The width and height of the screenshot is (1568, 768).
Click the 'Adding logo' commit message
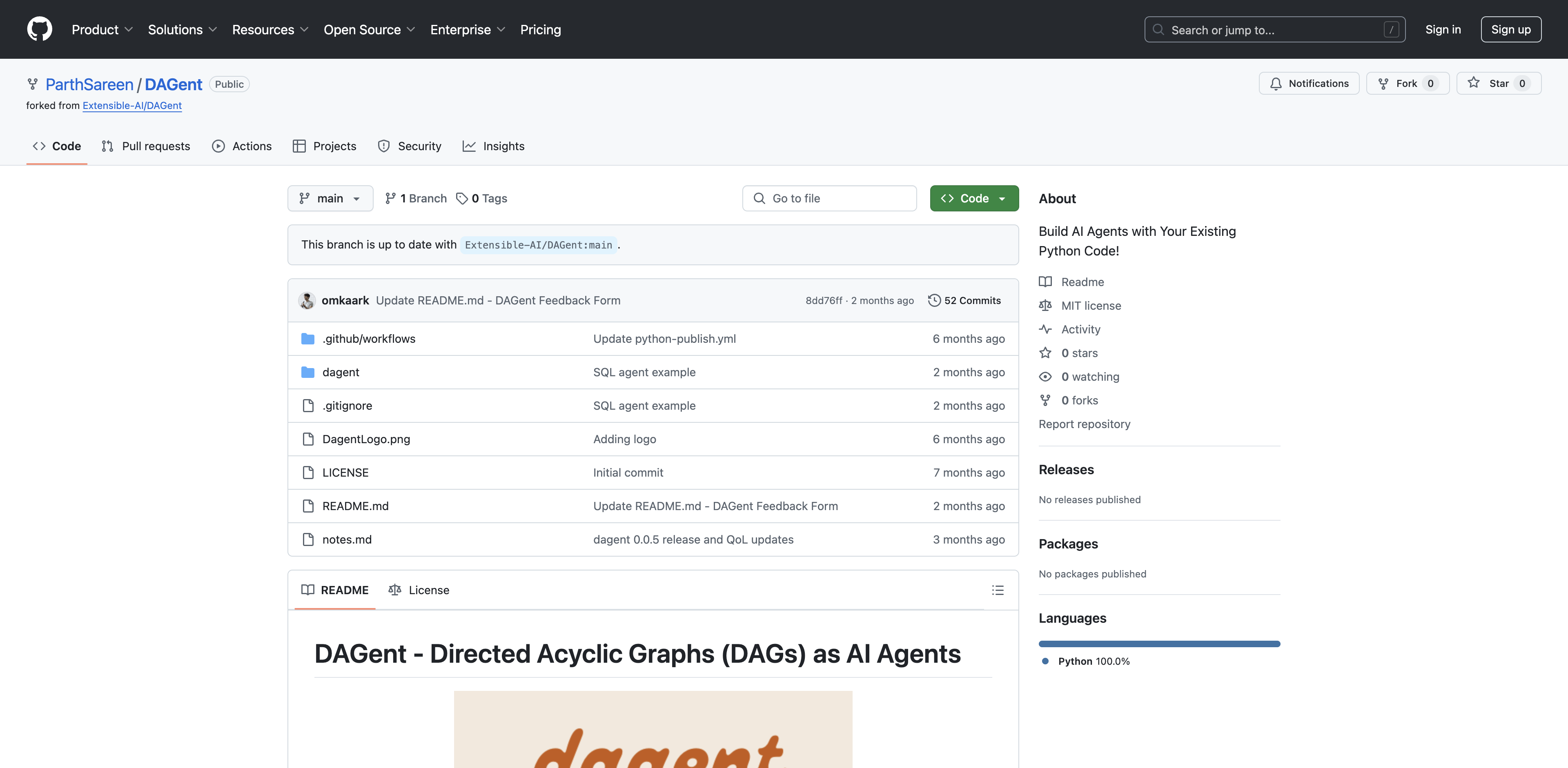tap(624, 439)
